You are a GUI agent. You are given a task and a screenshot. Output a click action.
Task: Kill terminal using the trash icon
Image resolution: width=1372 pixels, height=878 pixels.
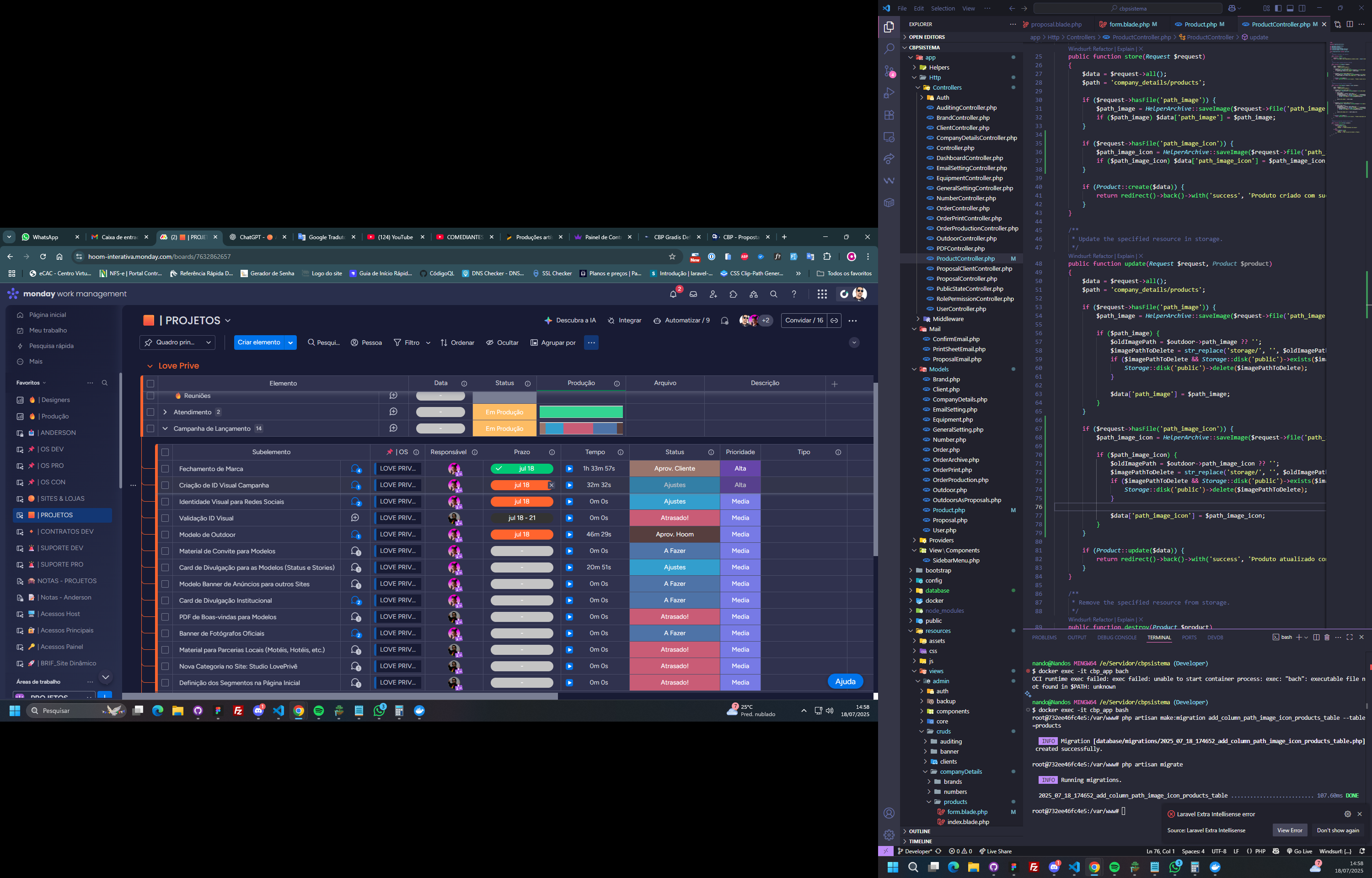[1326, 637]
